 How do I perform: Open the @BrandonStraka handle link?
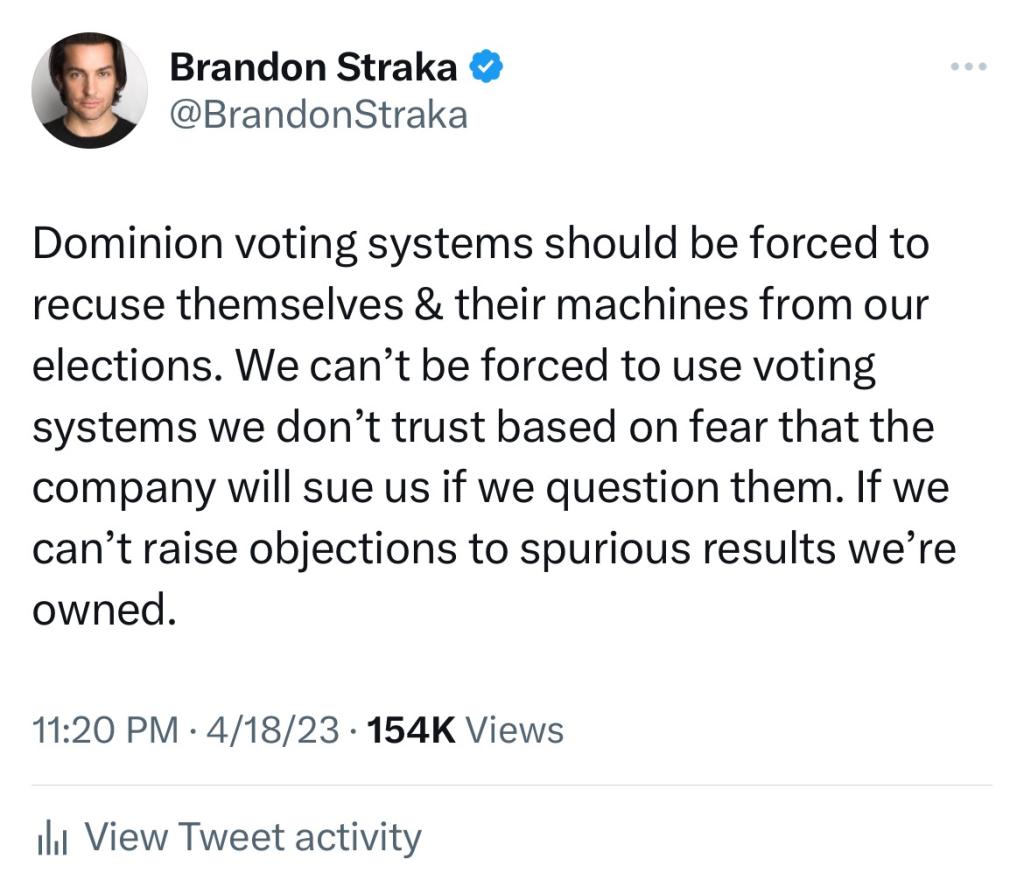pos(318,115)
